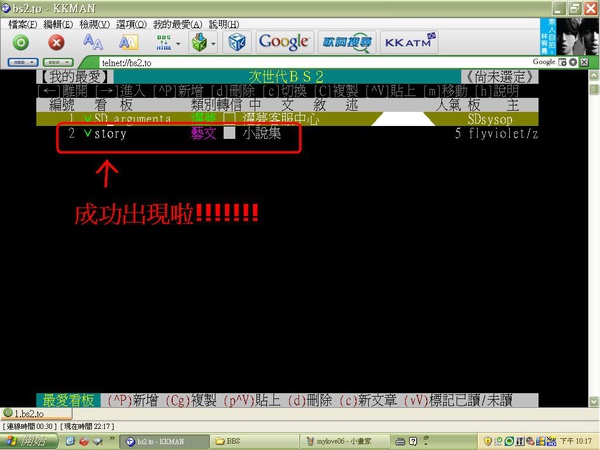The image size is (600, 450).
Task: Click the lyrics search 歌詞搜尋 button
Action: coord(347,42)
